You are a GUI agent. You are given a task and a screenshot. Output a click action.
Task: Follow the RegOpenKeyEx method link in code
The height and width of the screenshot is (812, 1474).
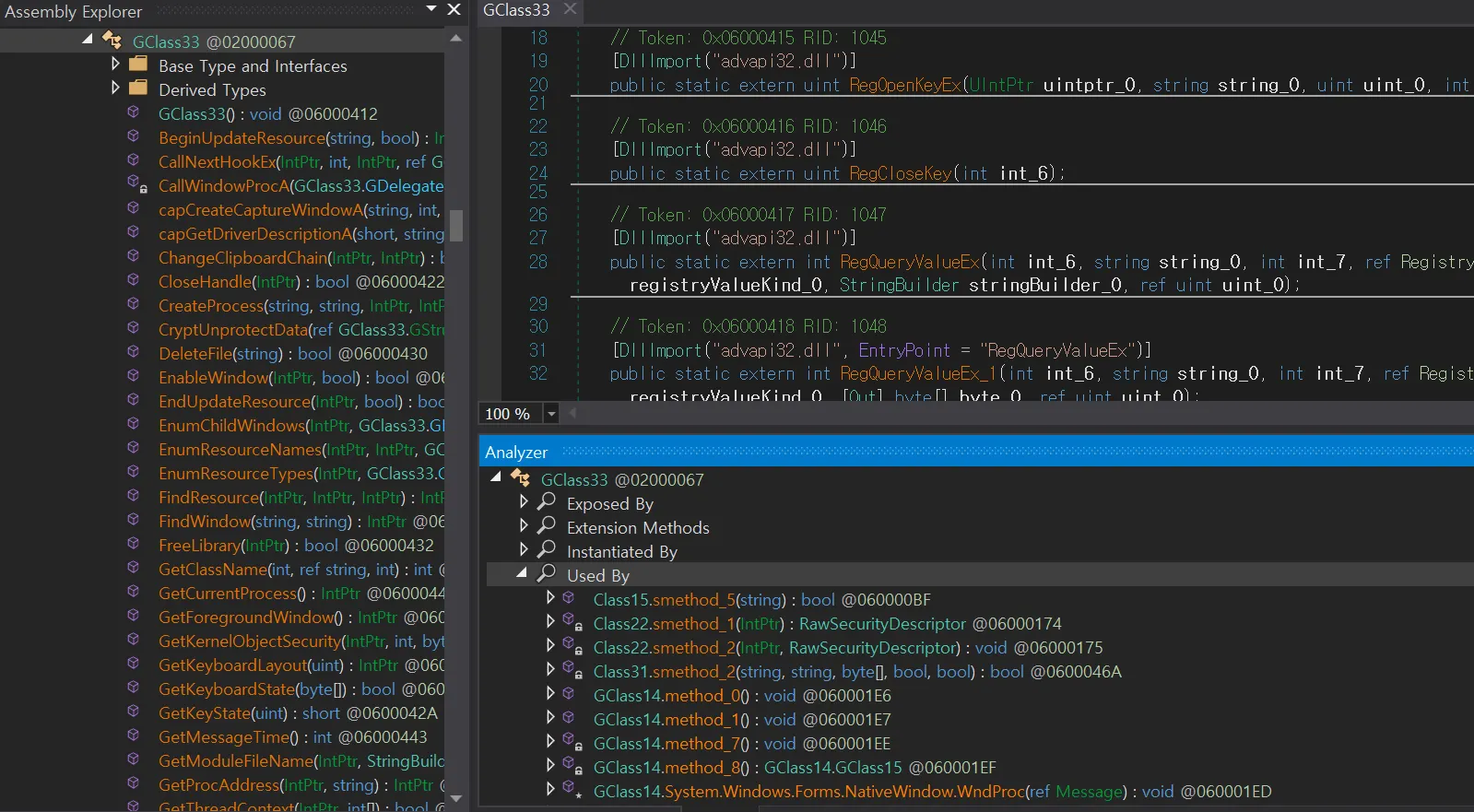[x=905, y=85]
